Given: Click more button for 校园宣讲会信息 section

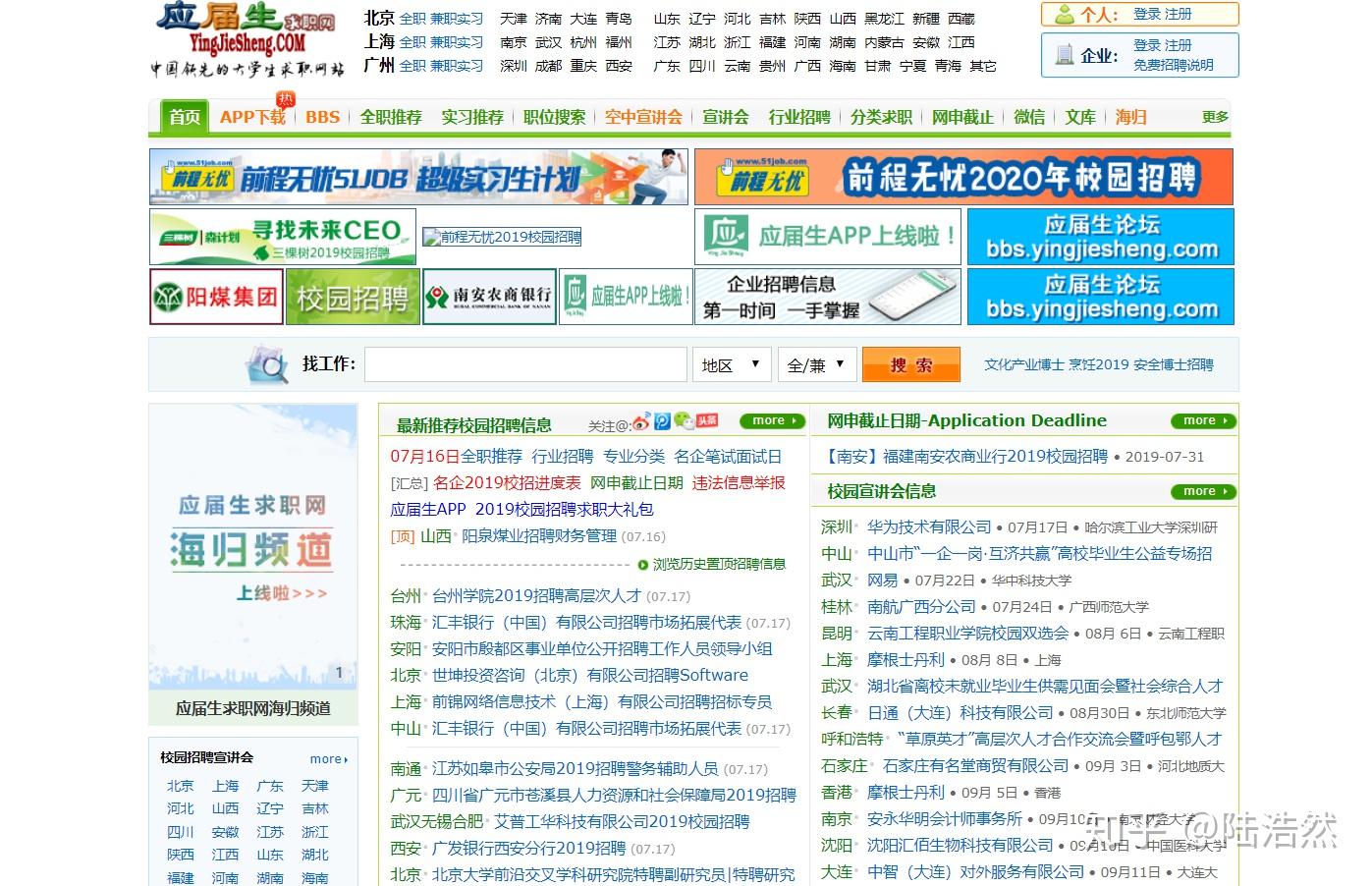Looking at the screenshot, I should pyautogui.click(x=1202, y=491).
